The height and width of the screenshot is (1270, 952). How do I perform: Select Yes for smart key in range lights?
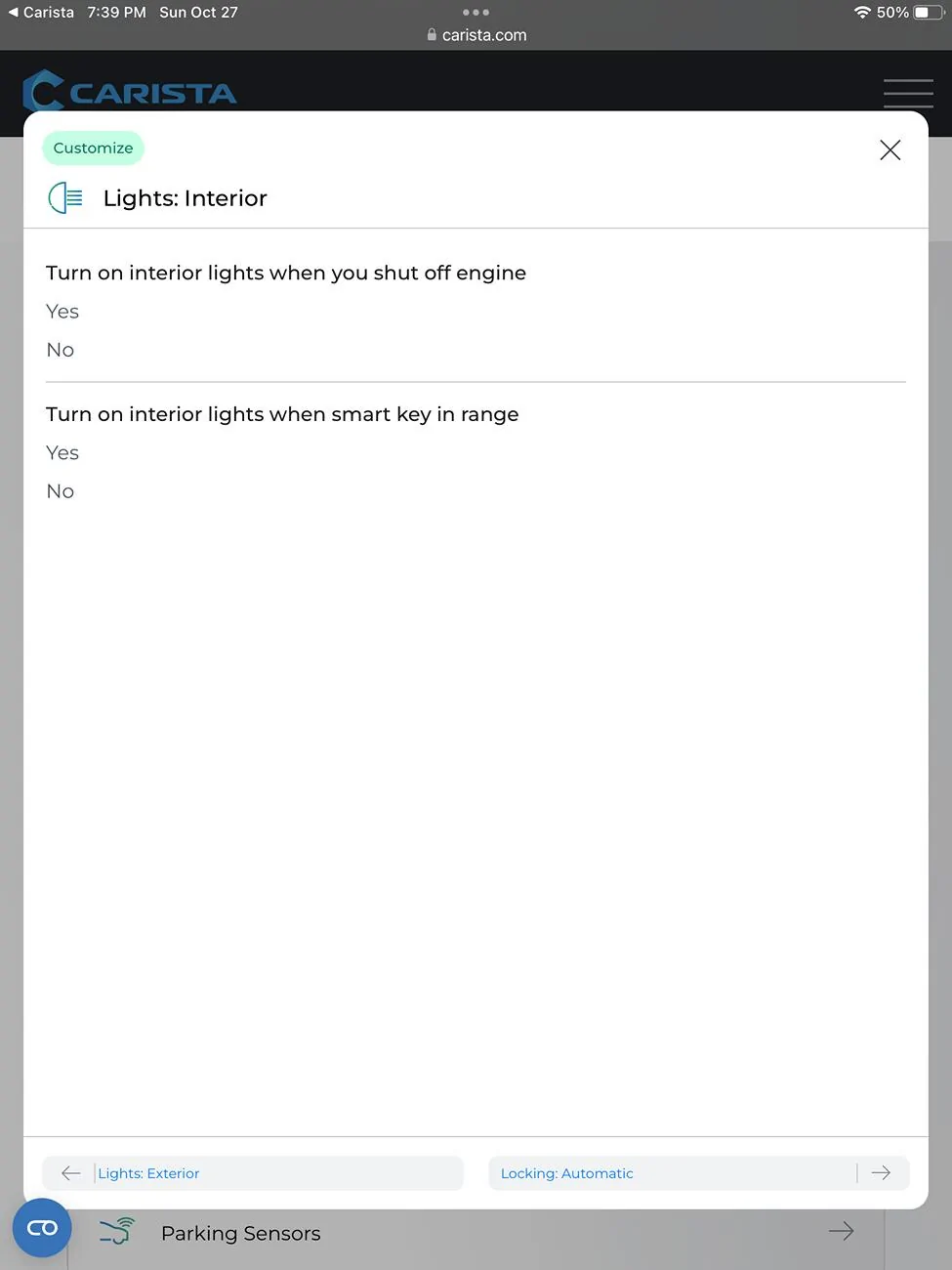[x=62, y=453]
